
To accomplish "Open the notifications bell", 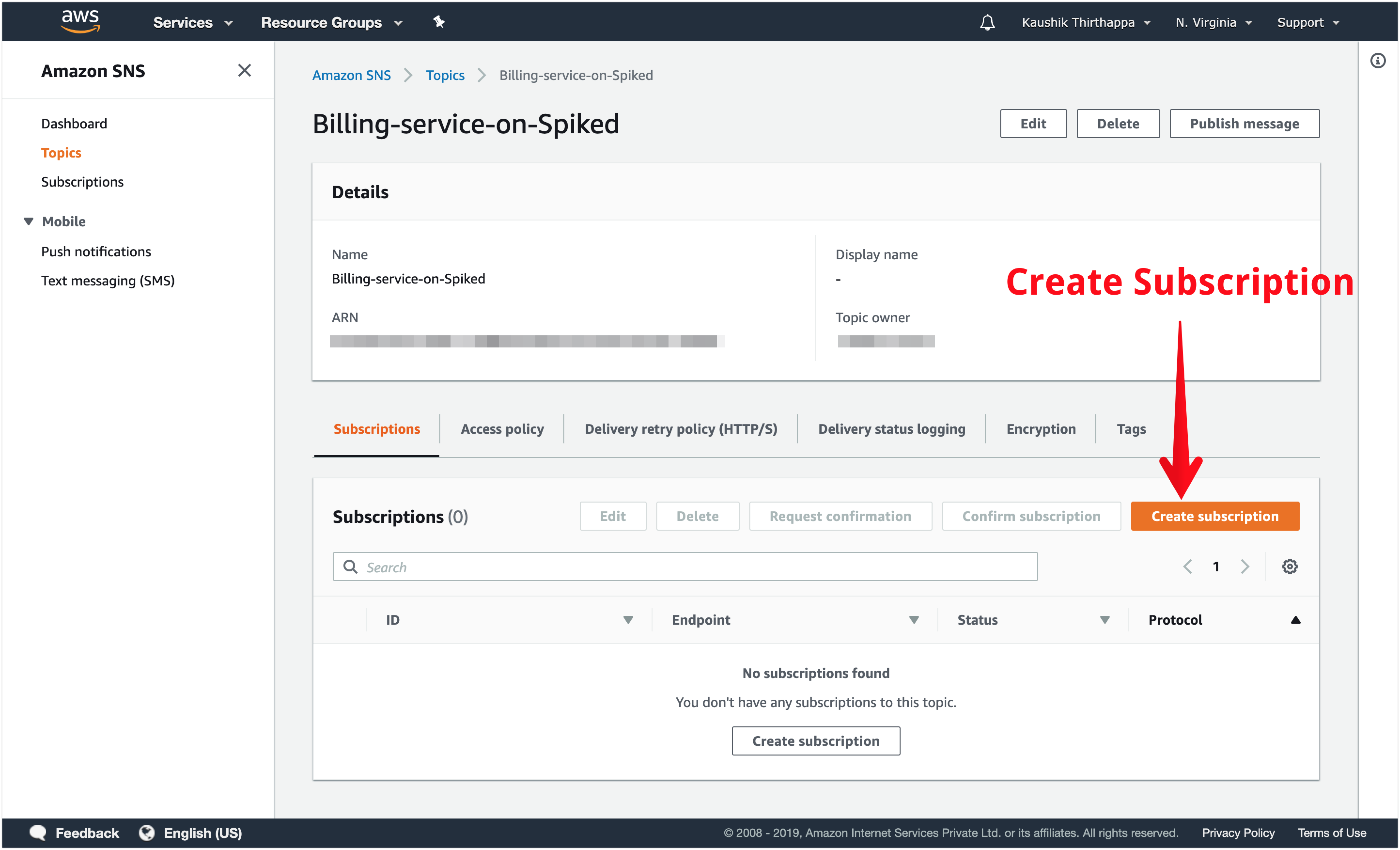I will click(988, 22).
